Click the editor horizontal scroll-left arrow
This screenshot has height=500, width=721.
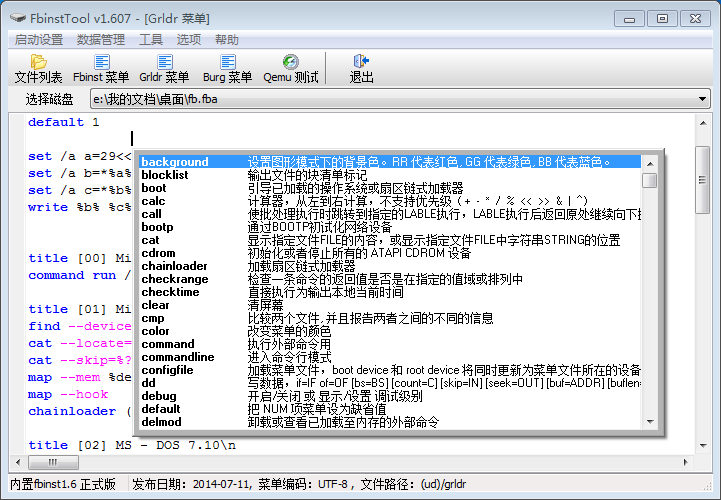18,462
